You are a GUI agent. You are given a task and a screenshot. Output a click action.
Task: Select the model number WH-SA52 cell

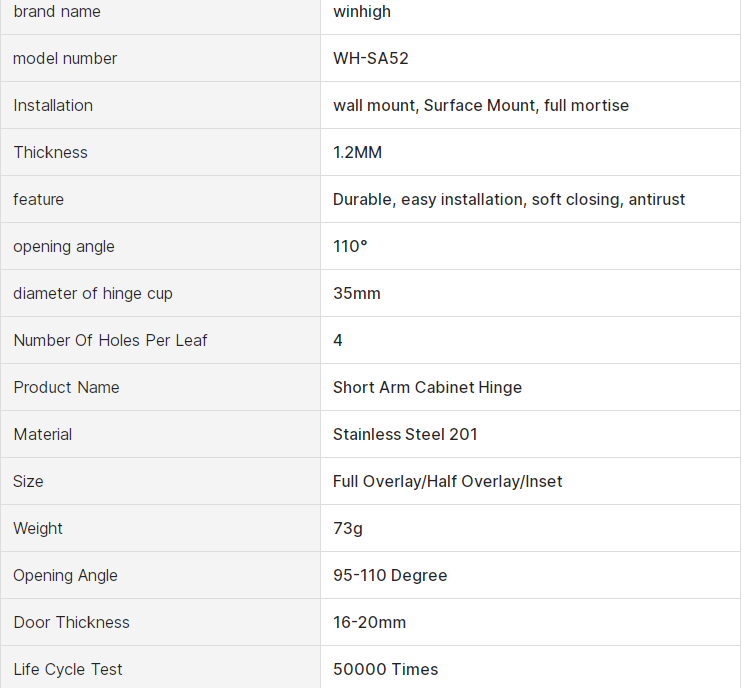[x=371, y=59]
